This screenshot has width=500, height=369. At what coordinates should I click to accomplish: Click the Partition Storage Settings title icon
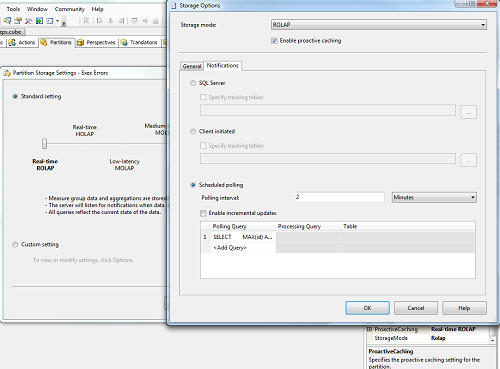click(x=7, y=73)
